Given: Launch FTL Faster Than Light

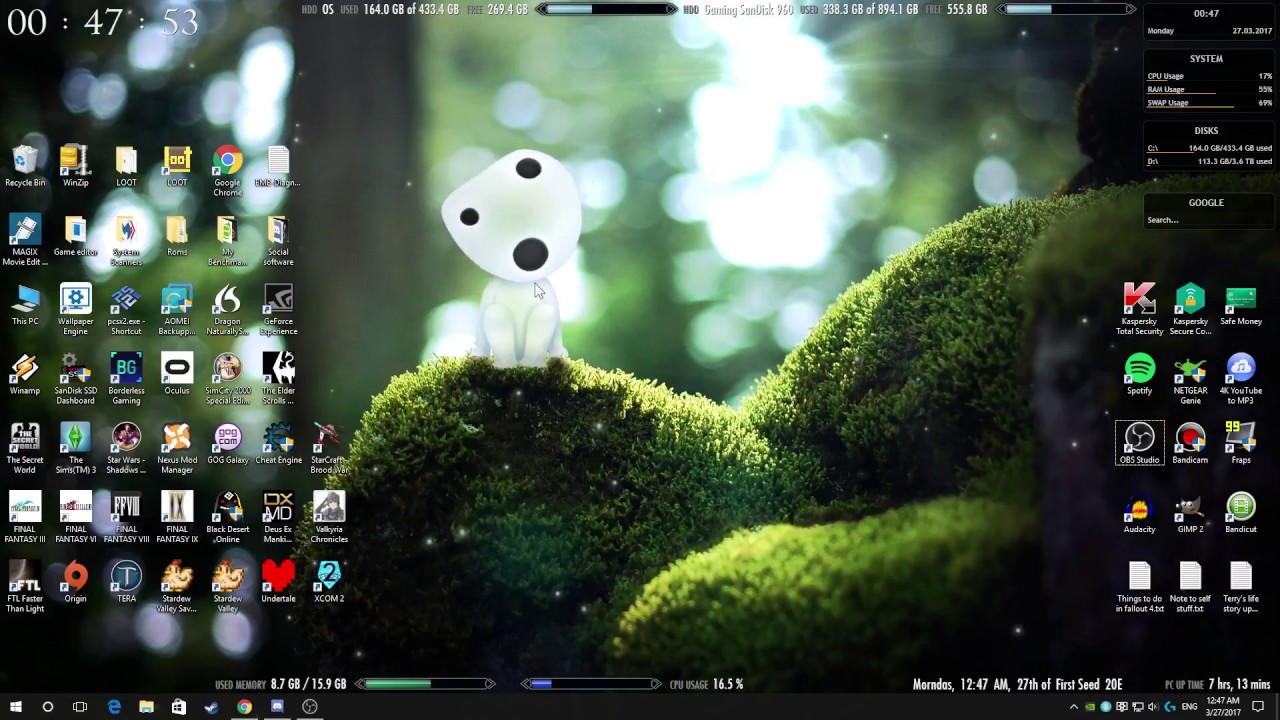Looking at the screenshot, I should tap(25, 587).
